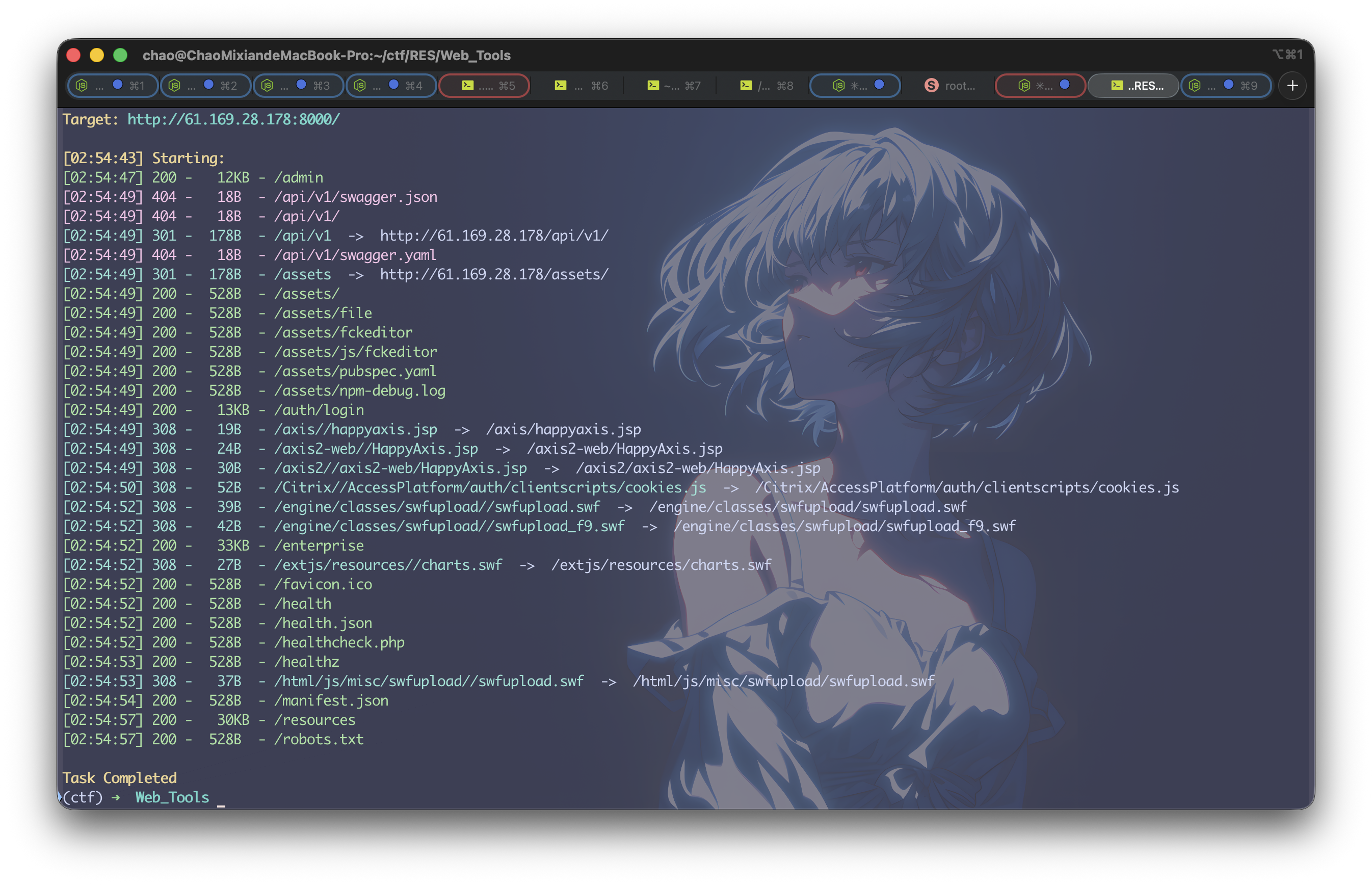Select the active ..RES... tab
The width and height of the screenshot is (1372, 885).
point(1133,86)
